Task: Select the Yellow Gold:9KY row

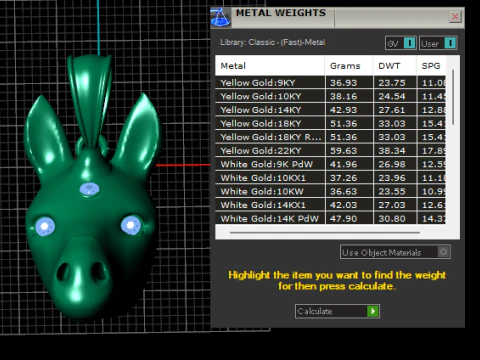Action: tap(331, 83)
